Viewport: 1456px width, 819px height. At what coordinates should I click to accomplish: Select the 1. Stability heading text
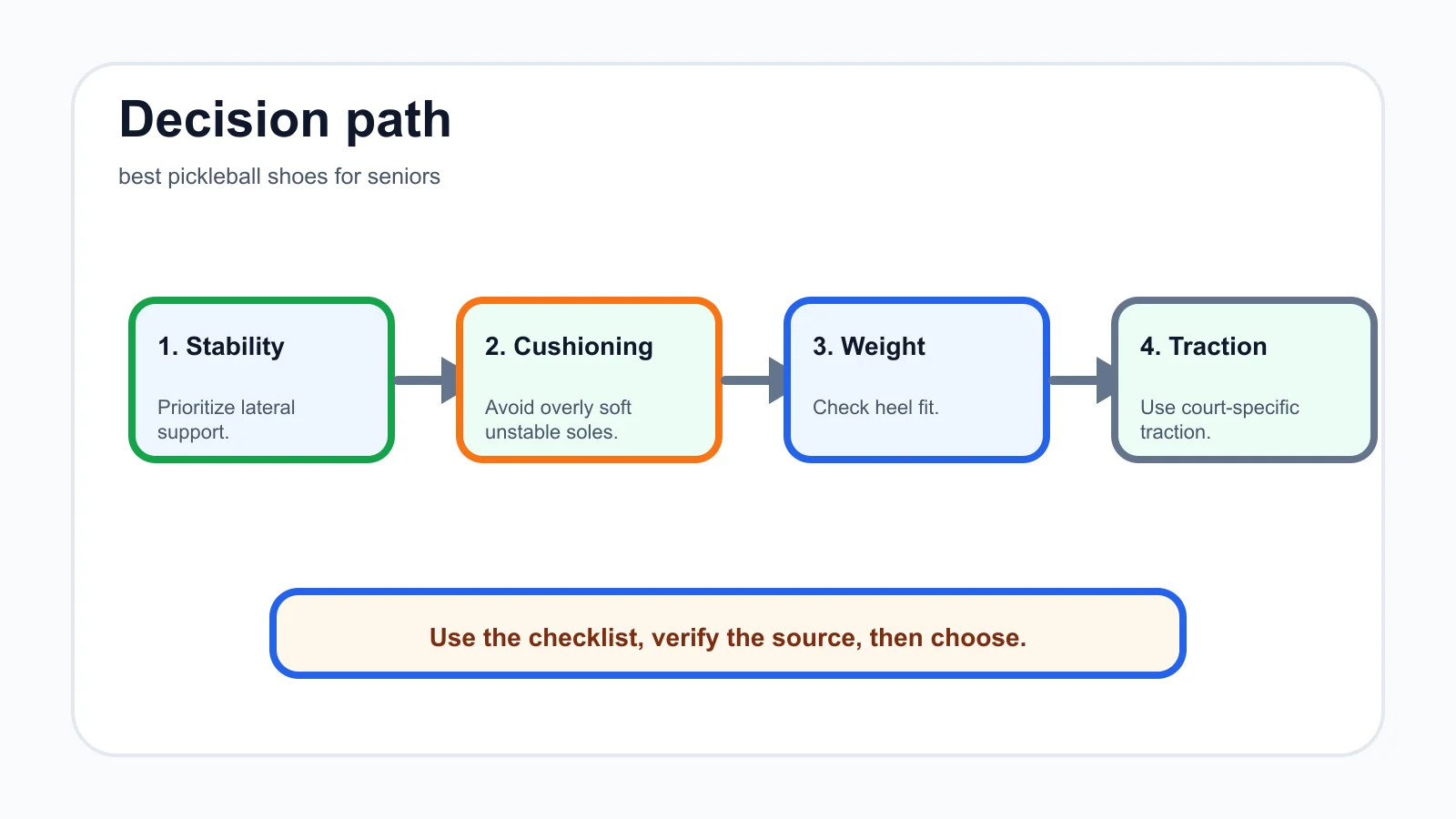tap(221, 347)
